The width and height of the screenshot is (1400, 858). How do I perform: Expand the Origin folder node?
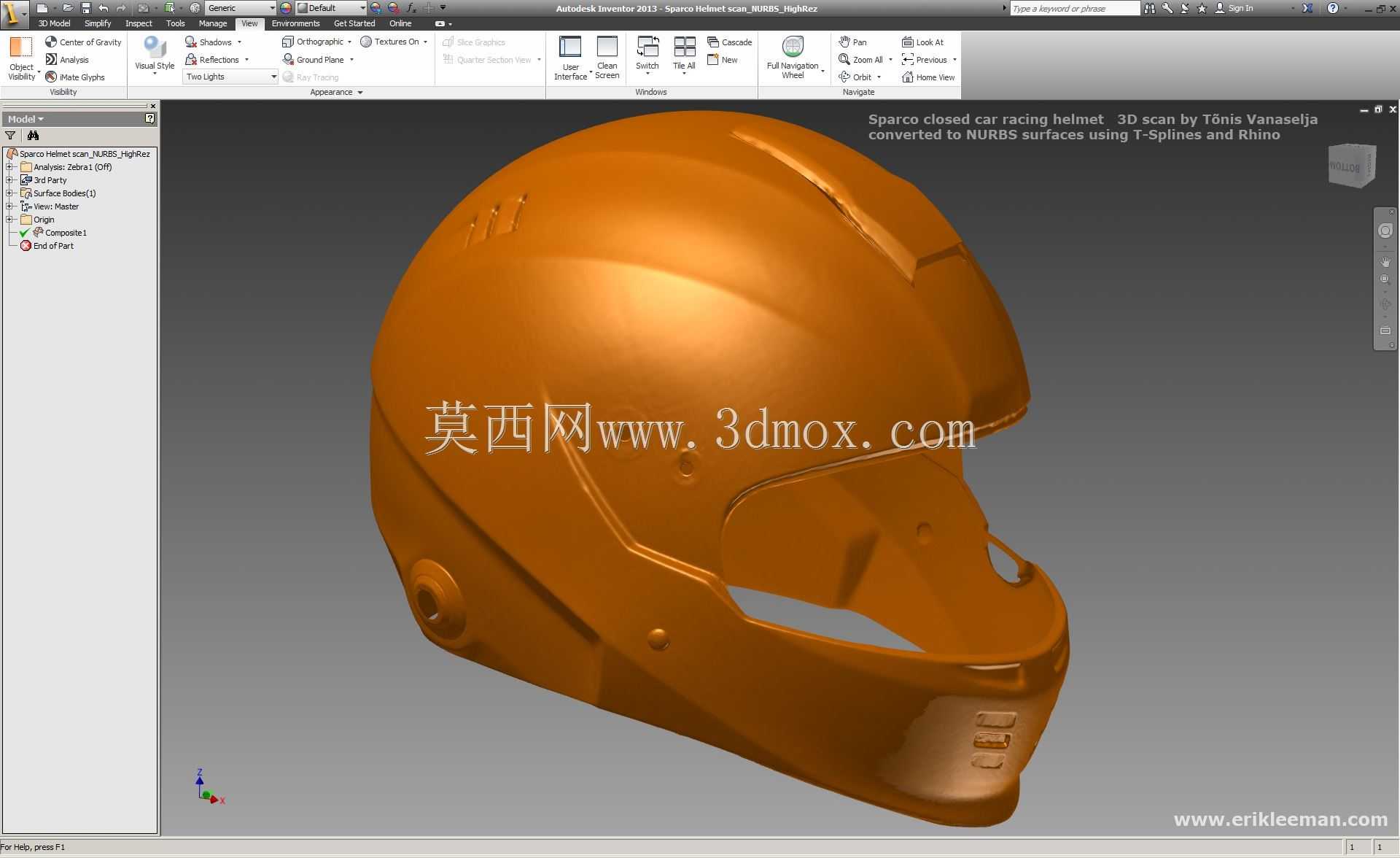[x=9, y=220]
